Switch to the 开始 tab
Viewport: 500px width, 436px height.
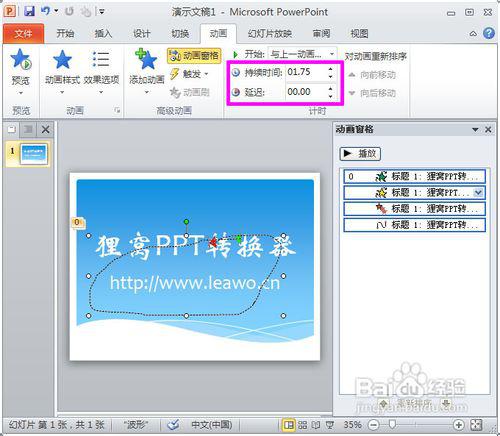coord(65,33)
